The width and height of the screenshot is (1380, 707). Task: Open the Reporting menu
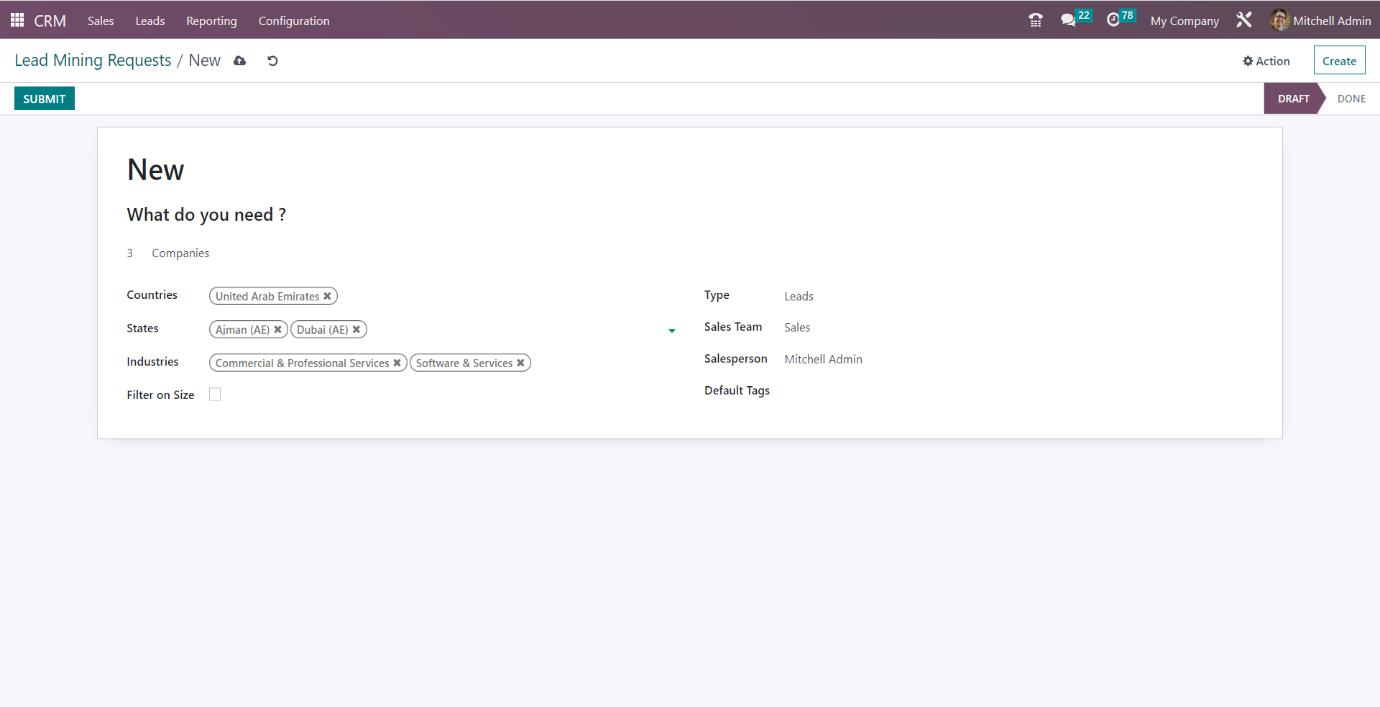(x=211, y=20)
